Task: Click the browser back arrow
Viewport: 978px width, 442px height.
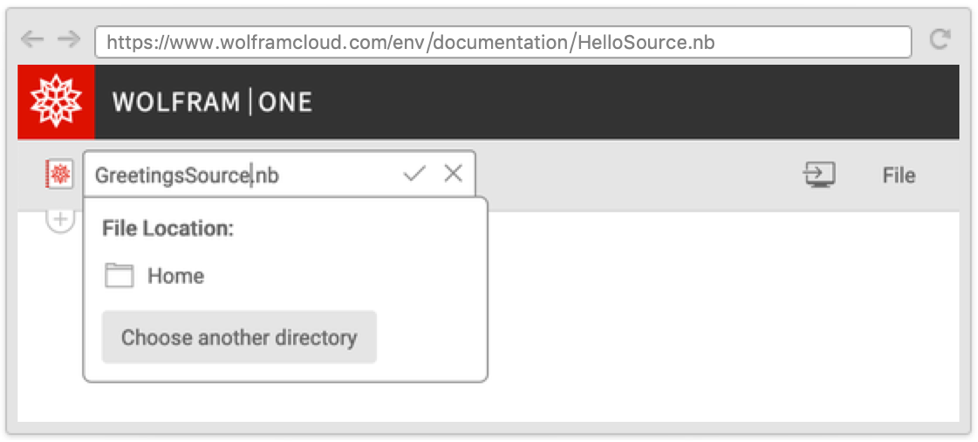Action: [33, 40]
